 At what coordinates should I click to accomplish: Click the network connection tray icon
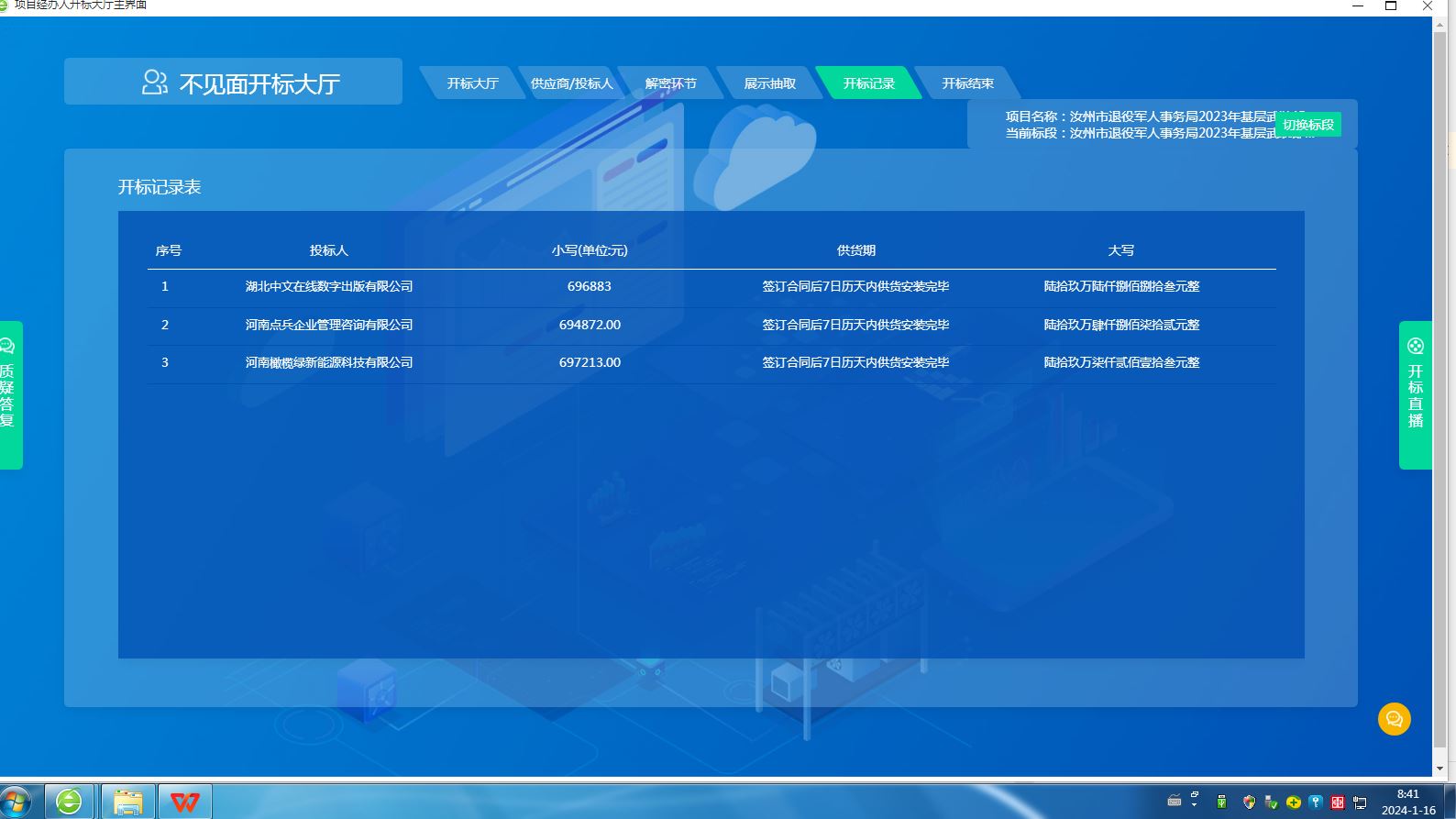tap(1360, 802)
